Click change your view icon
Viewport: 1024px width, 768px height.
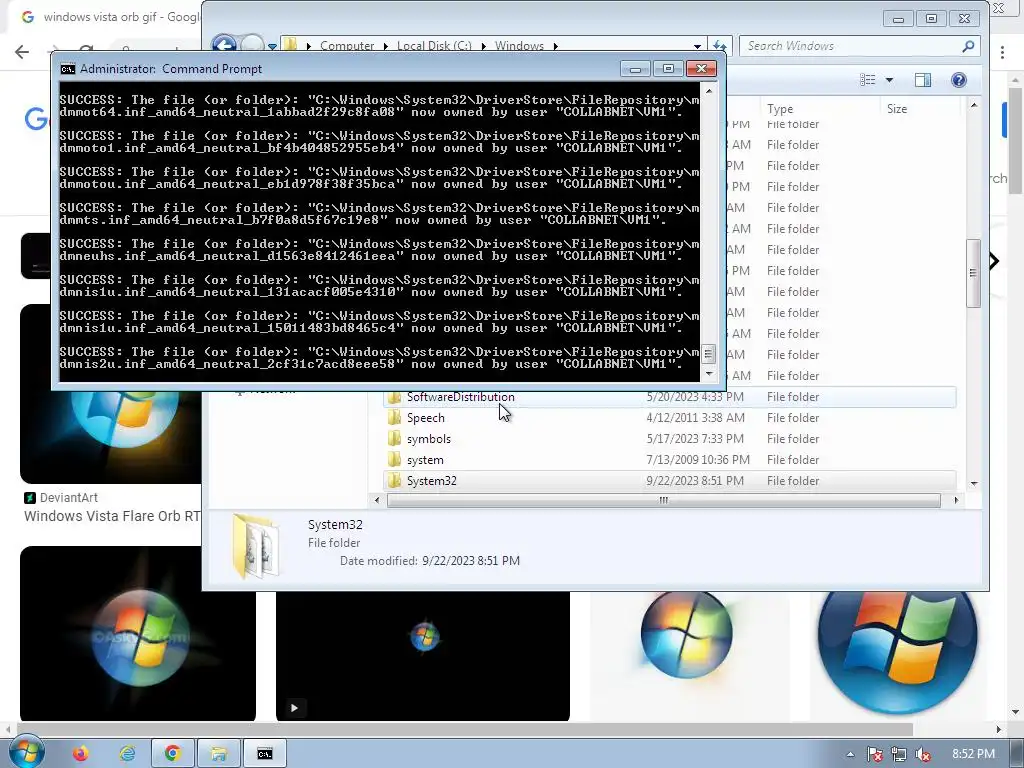(x=867, y=80)
